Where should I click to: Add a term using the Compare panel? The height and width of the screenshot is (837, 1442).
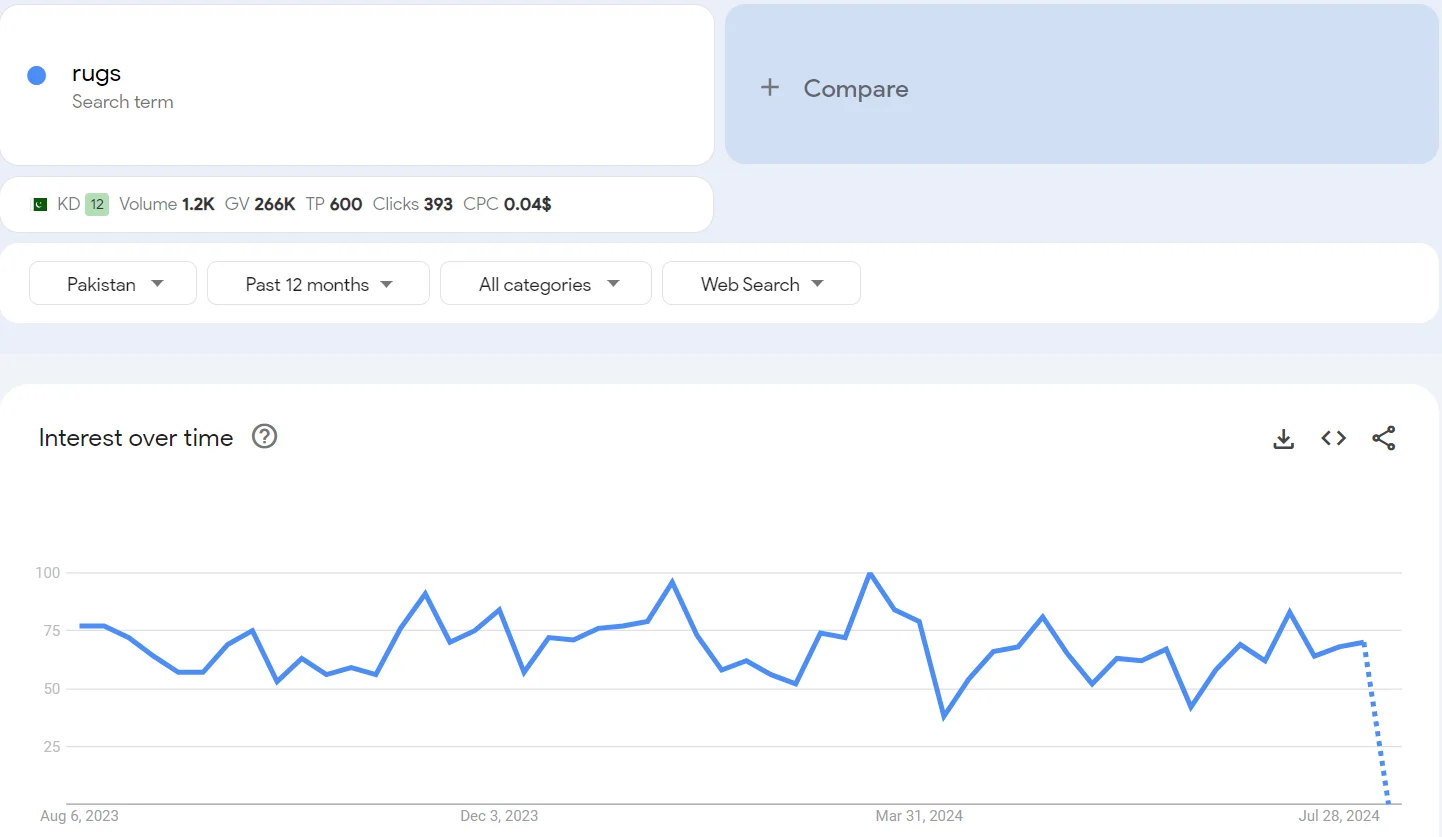pyautogui.click(x=855, y=88)
